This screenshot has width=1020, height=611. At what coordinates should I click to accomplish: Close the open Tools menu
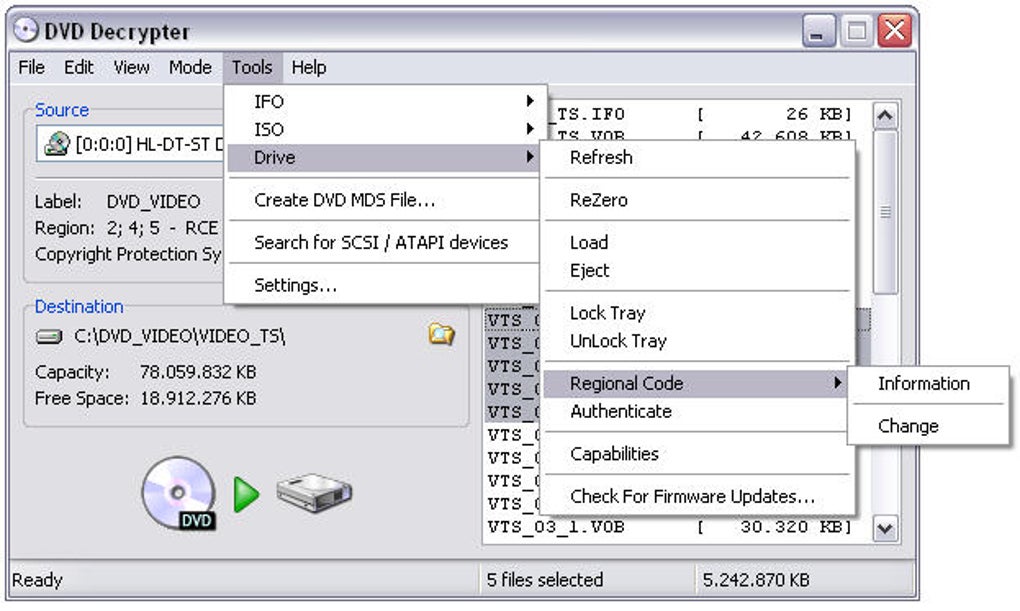coord(252,68)
